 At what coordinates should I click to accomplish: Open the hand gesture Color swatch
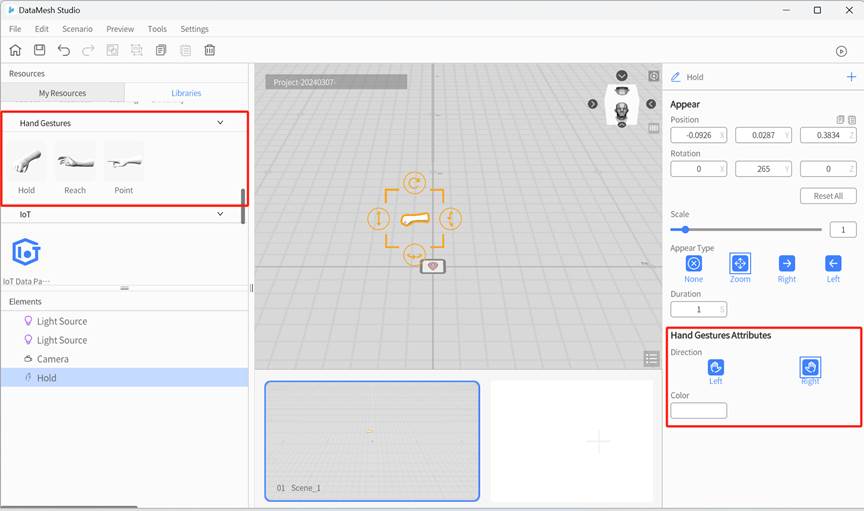[x=698, y=411]
